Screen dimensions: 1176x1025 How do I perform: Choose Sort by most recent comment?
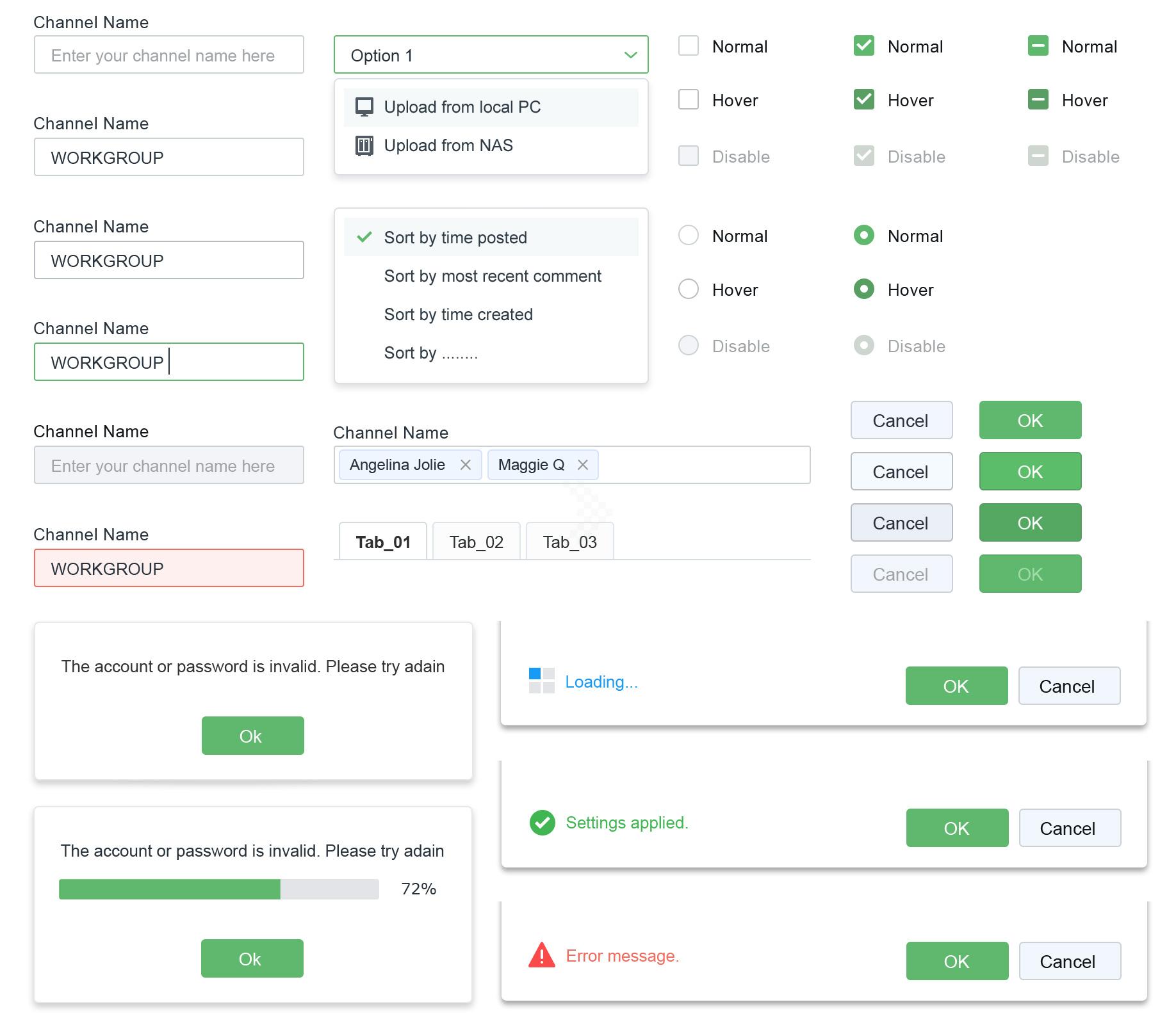coord(493,276)
